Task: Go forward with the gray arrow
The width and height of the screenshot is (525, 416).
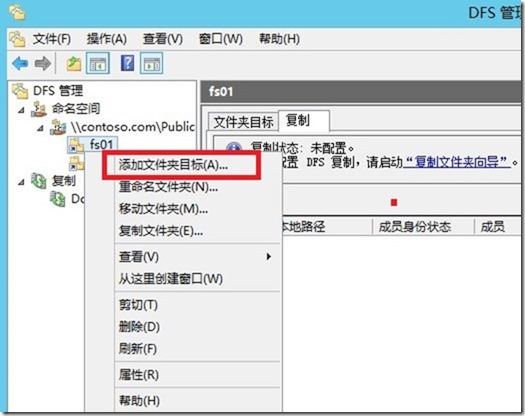Action: coord(43,63)
